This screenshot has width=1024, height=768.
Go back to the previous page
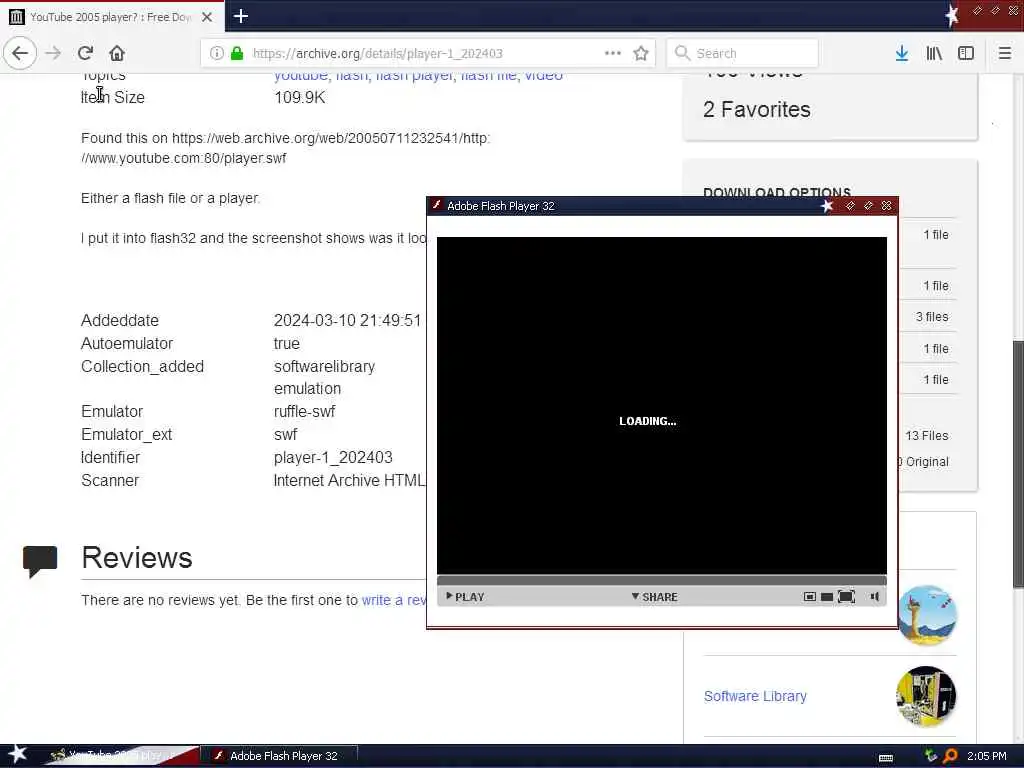tap(20, 53)
